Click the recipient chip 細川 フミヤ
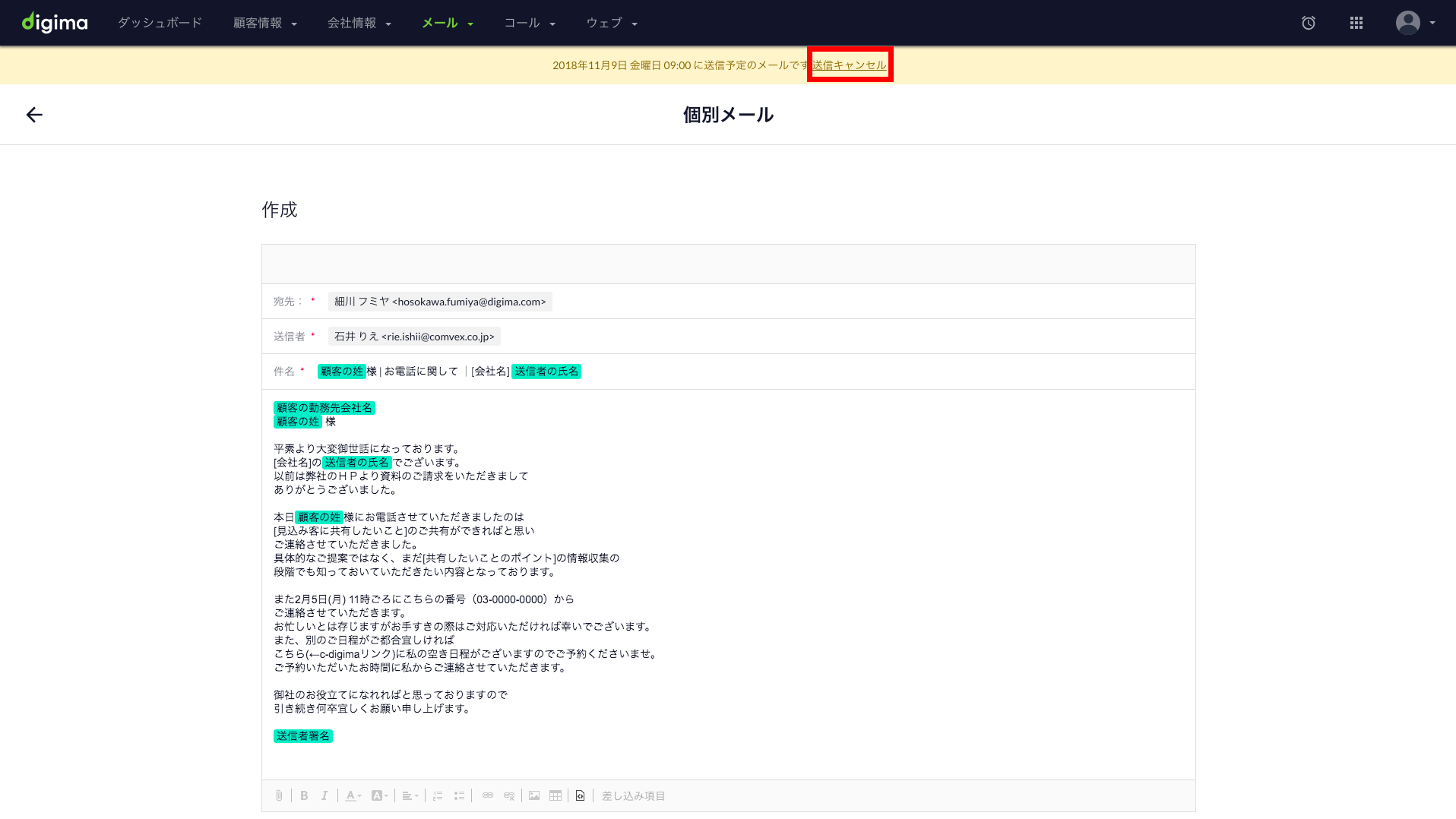Screen dimensions: 1456x819 point(440,302)
